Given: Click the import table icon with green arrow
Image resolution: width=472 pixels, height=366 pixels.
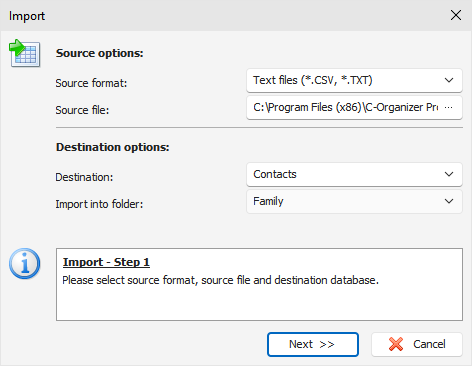Looking at the screenshot, I should click(25, 53).
